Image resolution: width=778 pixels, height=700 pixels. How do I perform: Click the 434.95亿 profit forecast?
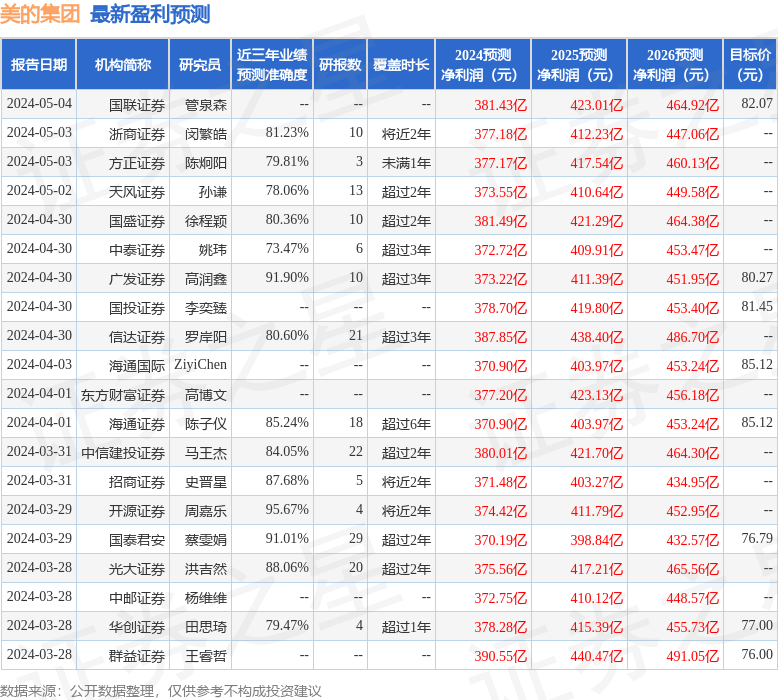coord(693,482)
